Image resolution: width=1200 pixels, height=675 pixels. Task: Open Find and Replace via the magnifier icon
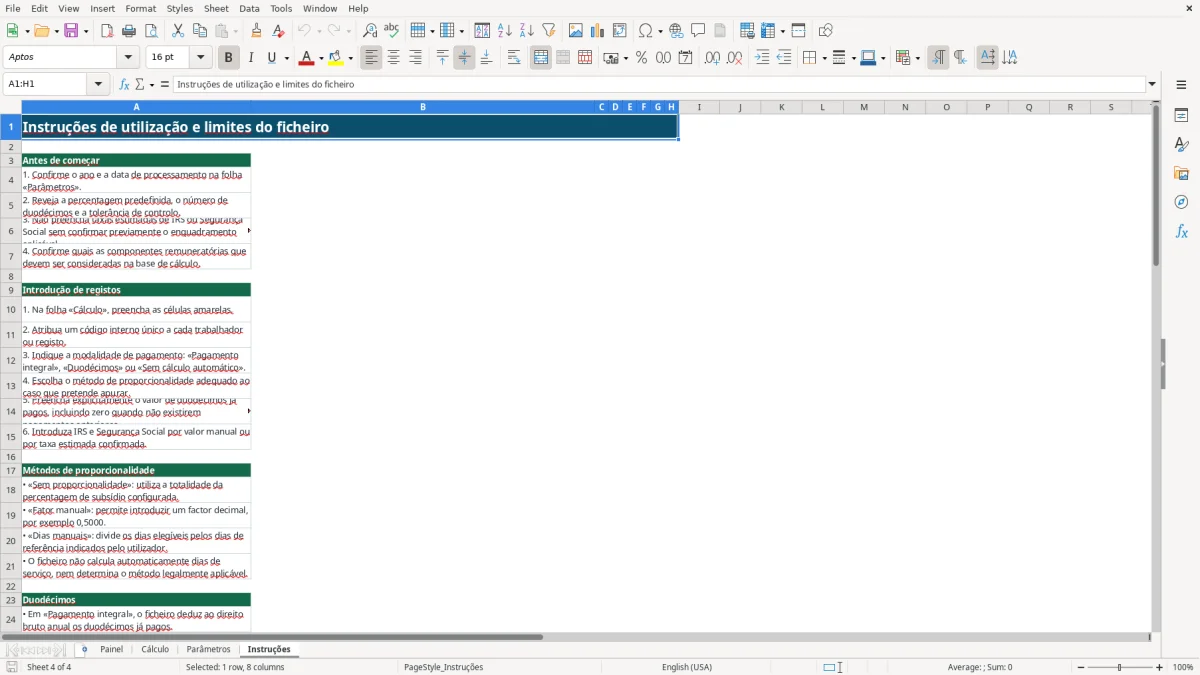pyautogui.click(x=370, y=31)
